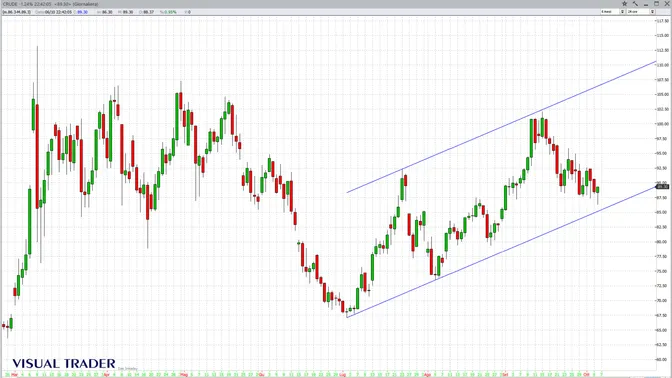This screenshot has height=378, width=672.
Task: Click the star favorite icon in title bar
Action: click(x=624, y=3)
